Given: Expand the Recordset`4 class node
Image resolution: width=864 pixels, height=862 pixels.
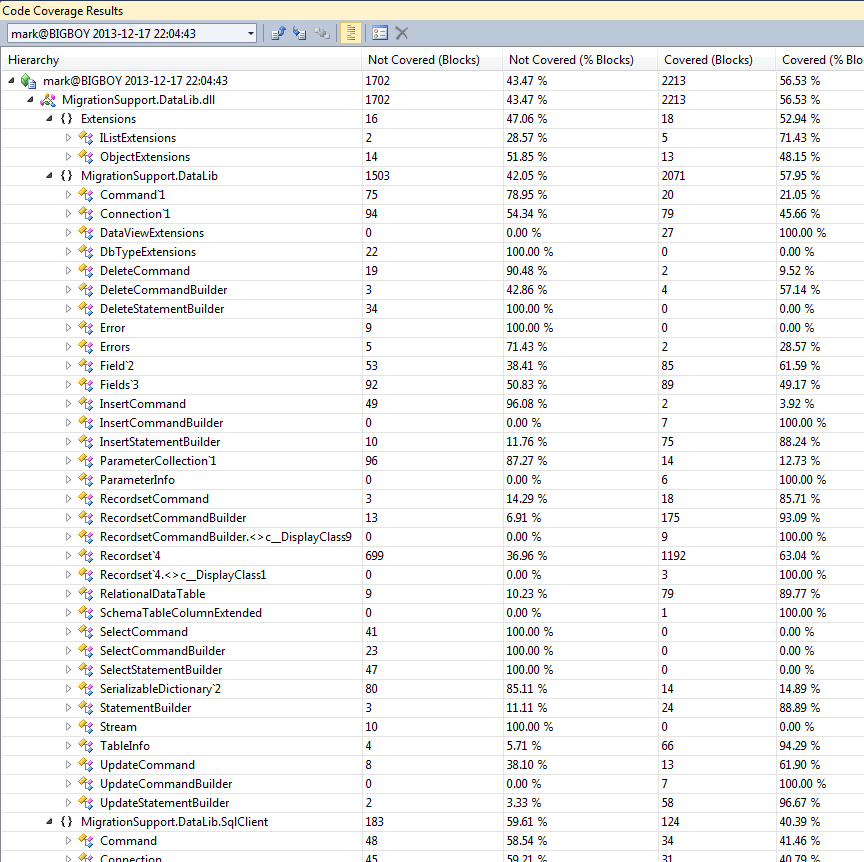Looking at the screenshot, I should pyautogui.click(x=69, y=556).
